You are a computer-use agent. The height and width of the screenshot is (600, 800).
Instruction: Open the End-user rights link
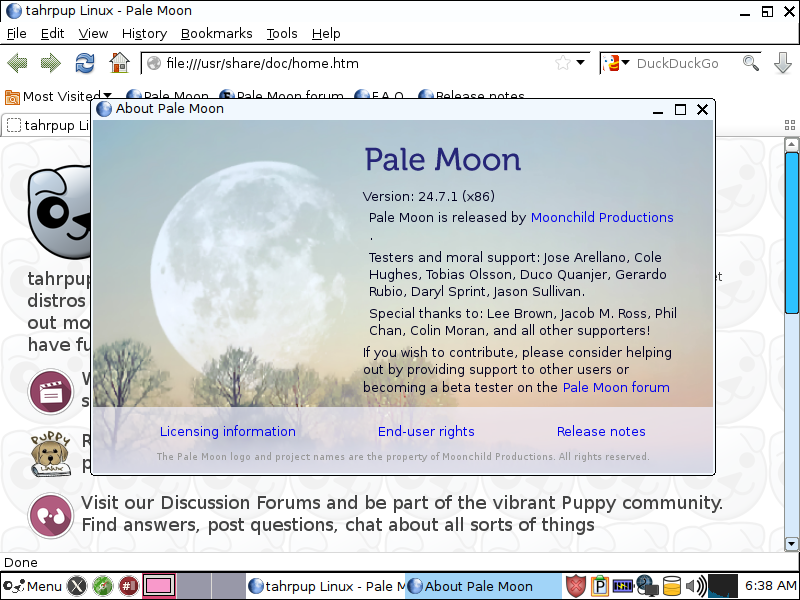point(426,432)
